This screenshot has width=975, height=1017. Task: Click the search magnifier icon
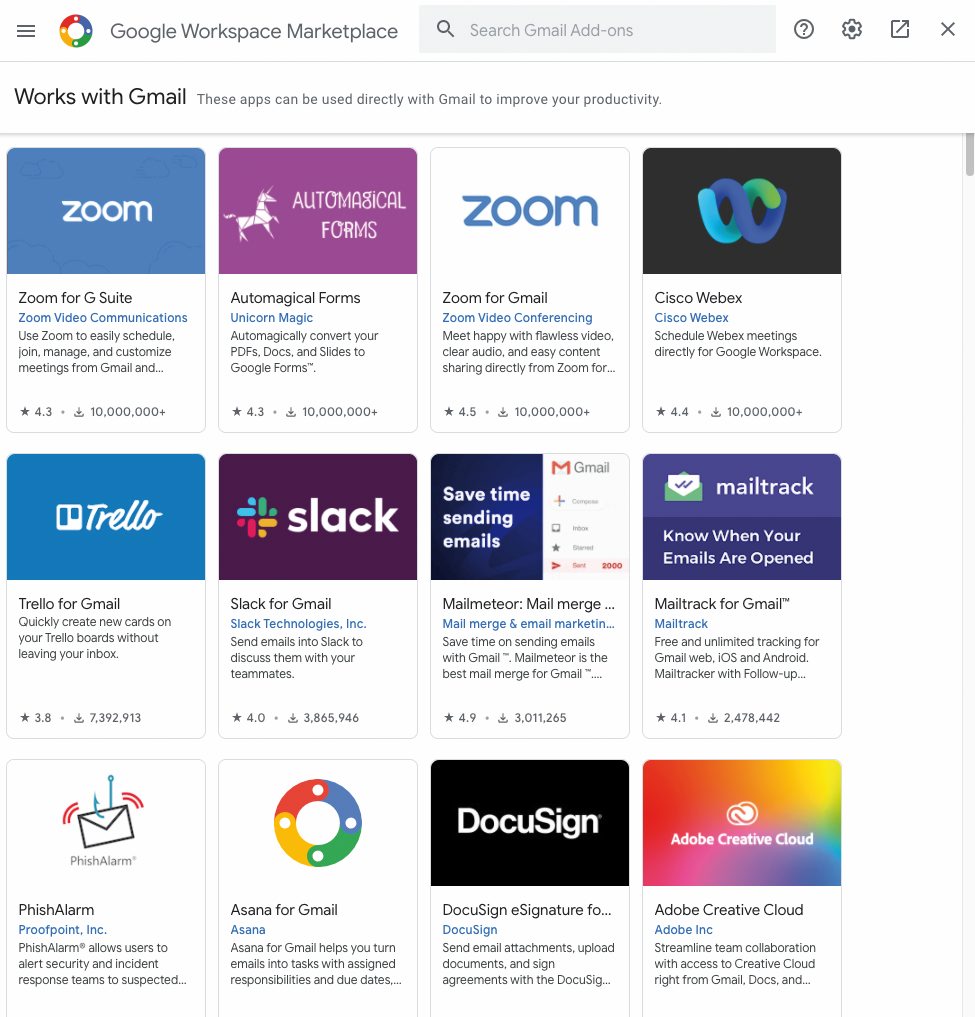(445, 29)
